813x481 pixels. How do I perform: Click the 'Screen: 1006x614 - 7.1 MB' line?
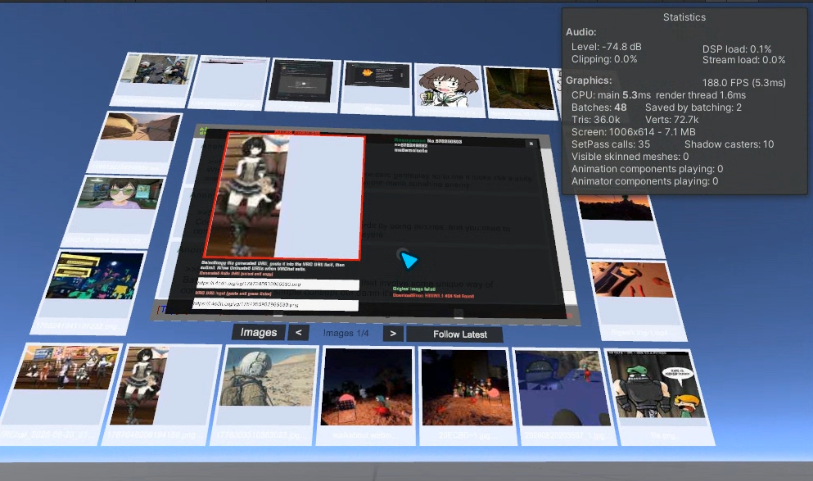coord(633,132)
